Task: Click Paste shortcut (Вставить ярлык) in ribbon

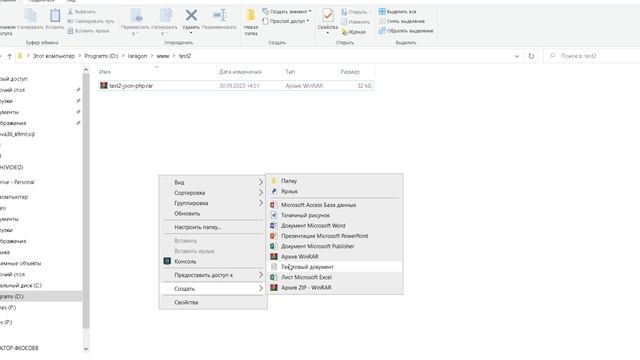Action: click(88, 31)
